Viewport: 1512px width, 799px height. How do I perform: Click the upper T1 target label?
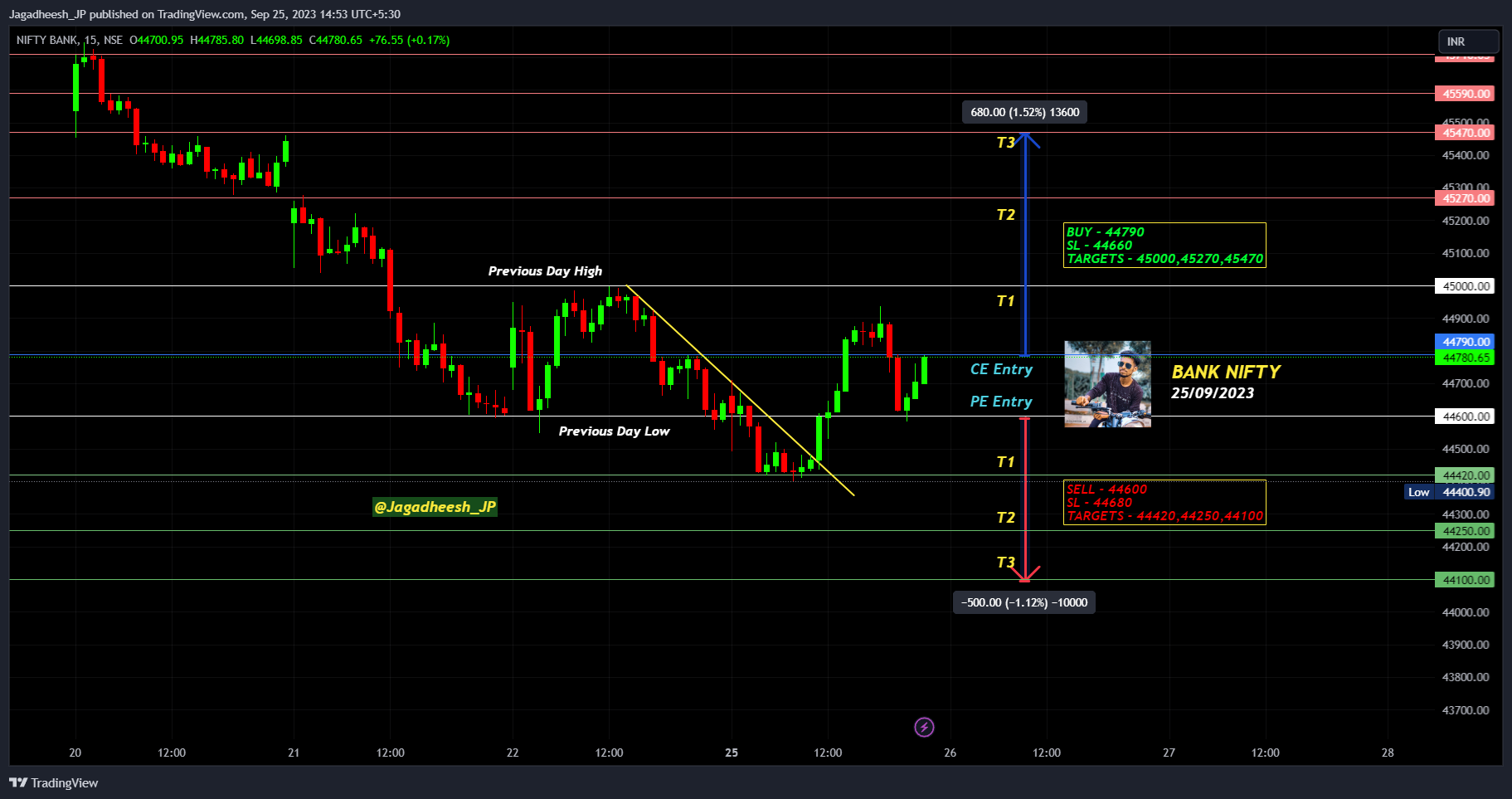pos(1005,301)
